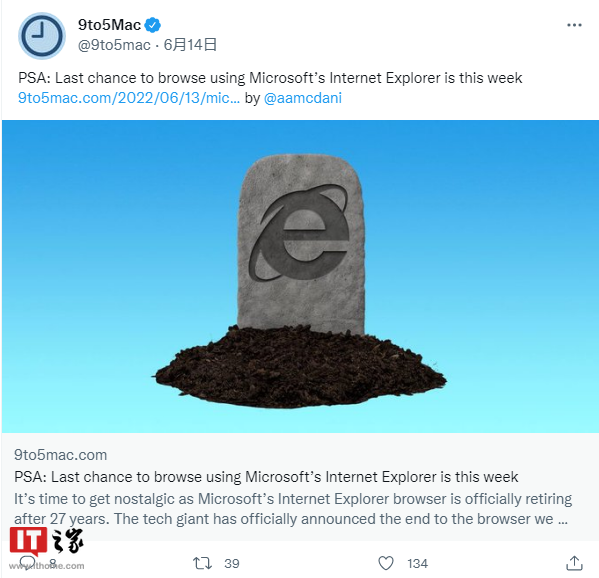Click the 9to5Mac display name
This screenshot has width=599, height=578.
[110, 25]
